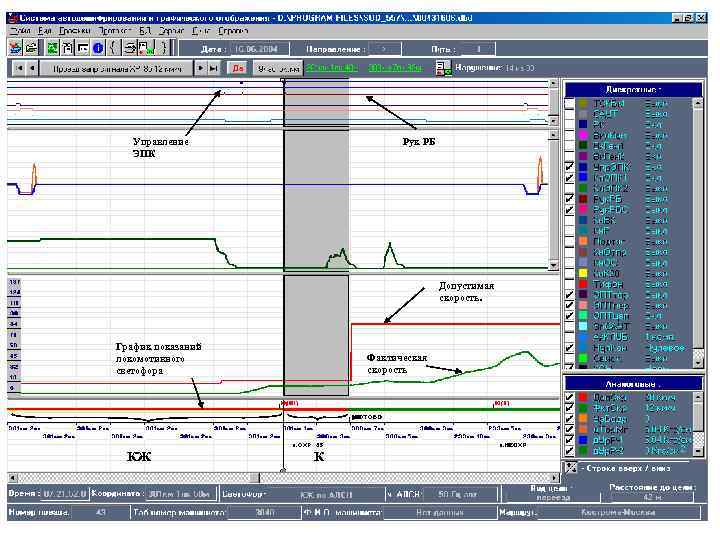Click the Аналоговые panel header
This screenshot has width=720, height=540.
(633, 383)
